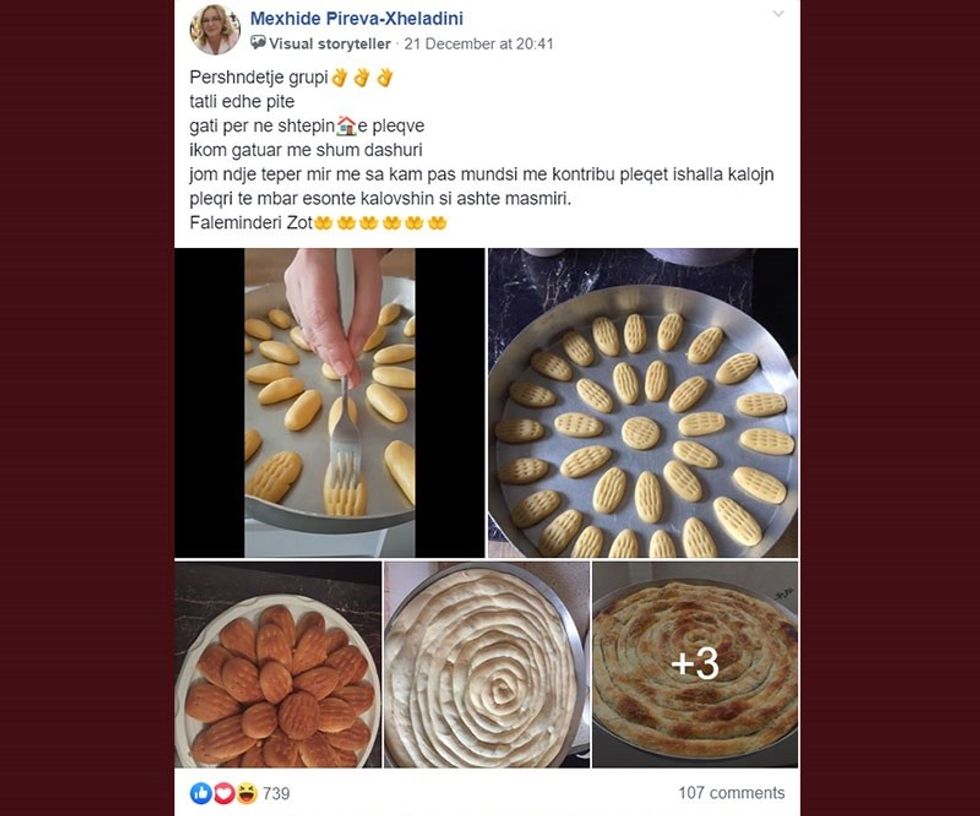The width and height of the screenshot is (980, 816).
Task: View the round tray of raw cookies photo
Action: [640, 405]
